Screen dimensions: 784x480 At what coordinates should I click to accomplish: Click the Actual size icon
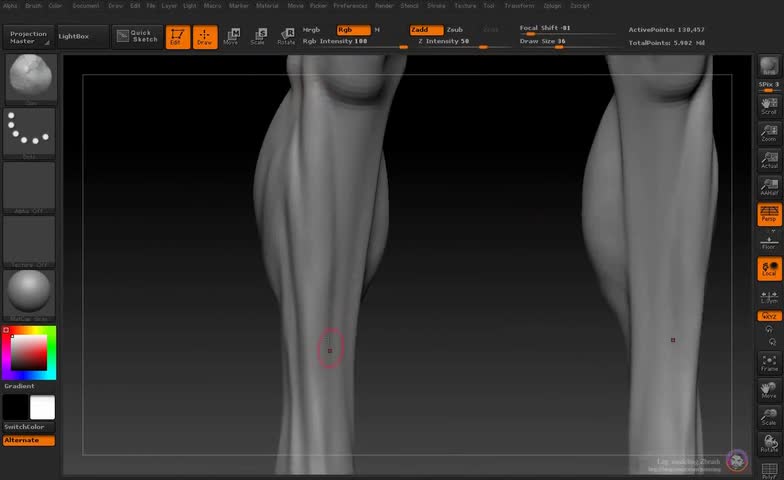point(769,160)
